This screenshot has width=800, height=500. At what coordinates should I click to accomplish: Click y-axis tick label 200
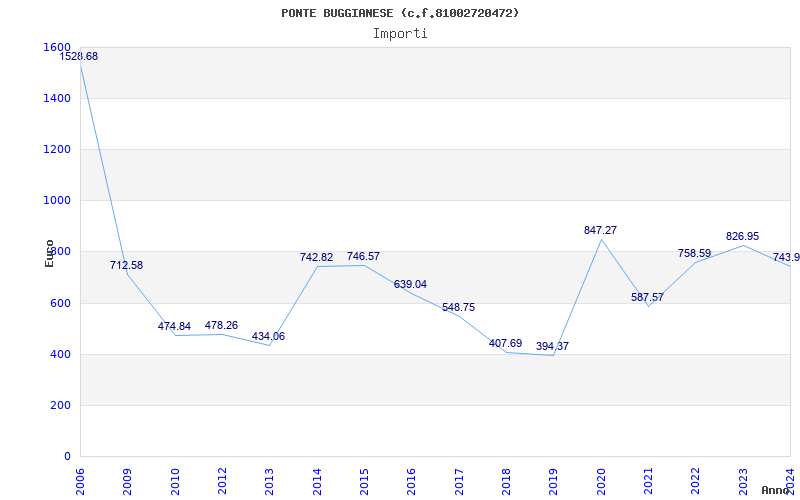(61, 406)
